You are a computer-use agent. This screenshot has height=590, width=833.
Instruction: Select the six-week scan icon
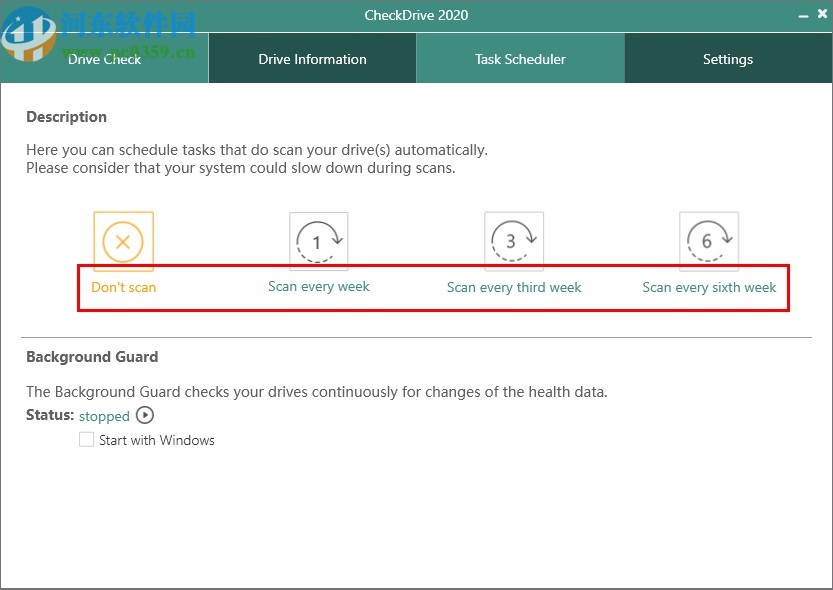pos(709,242)
